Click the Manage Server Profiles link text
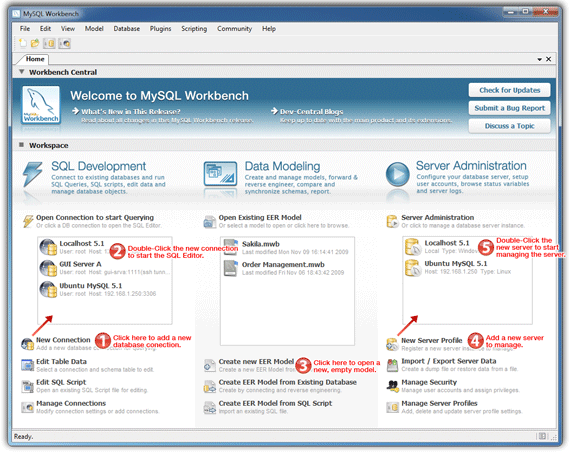 click(439, 403)
